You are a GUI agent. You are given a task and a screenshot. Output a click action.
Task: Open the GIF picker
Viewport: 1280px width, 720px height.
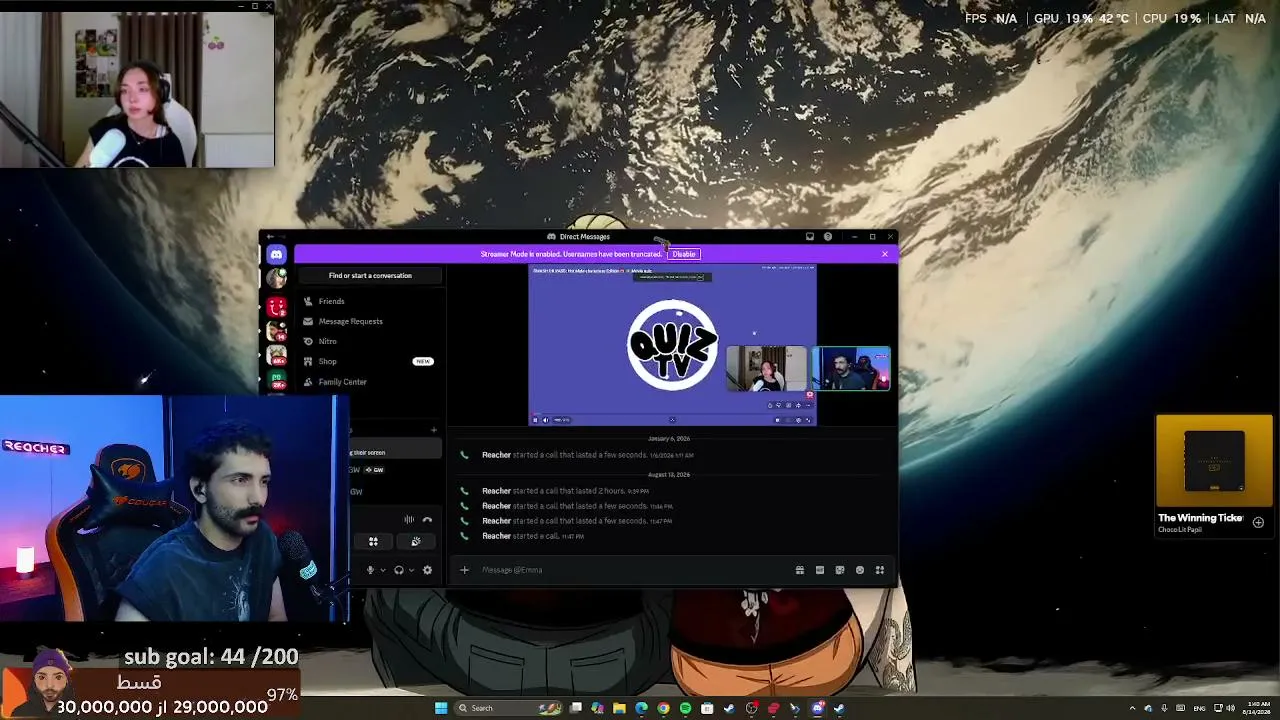[820, 570]
